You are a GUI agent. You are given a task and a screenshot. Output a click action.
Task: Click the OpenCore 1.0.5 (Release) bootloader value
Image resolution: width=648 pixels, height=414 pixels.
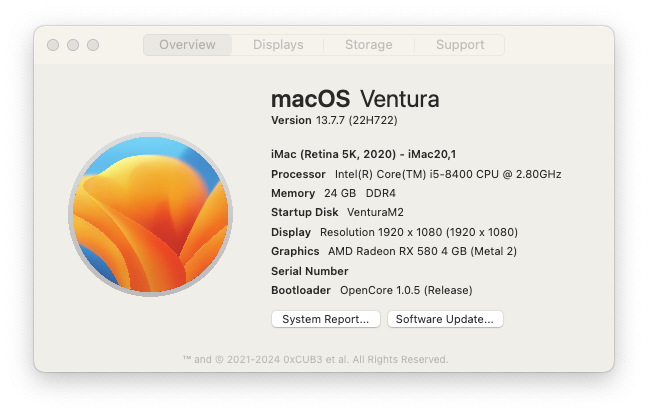point(406,290)
